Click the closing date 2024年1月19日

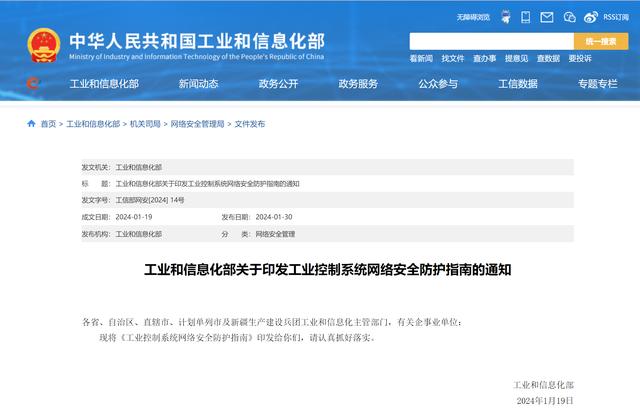coord(545,401)
